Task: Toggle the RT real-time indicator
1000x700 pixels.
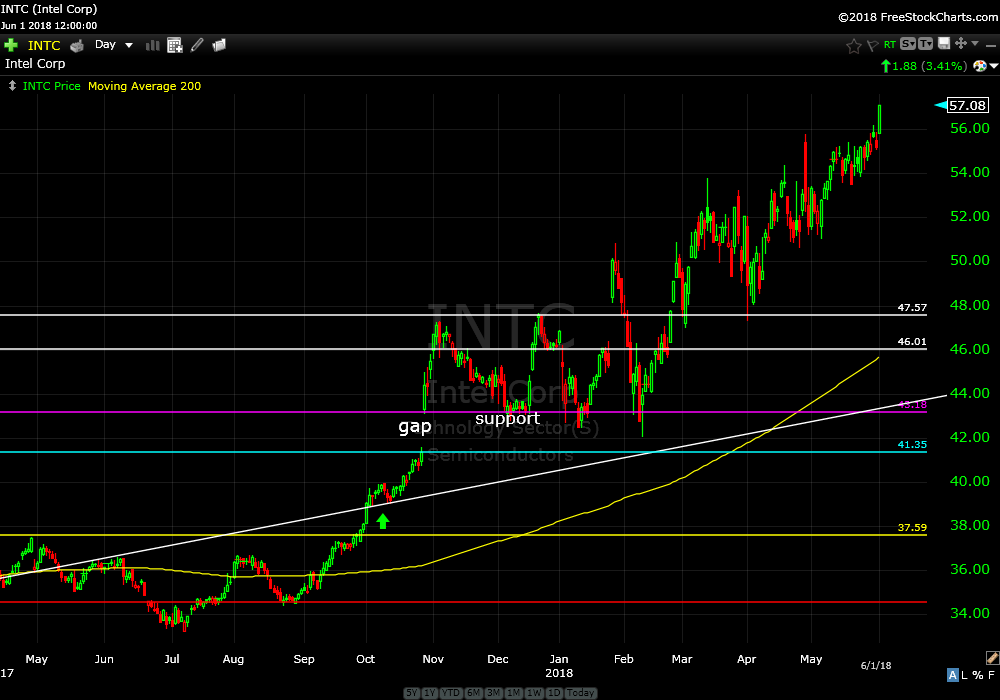Action: click(x=889, y=45)
